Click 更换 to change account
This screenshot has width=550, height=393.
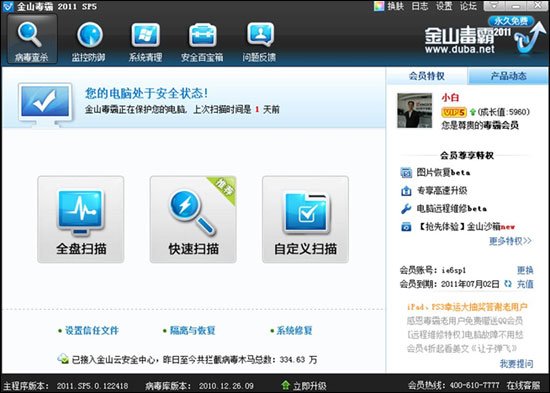point(525,270)
